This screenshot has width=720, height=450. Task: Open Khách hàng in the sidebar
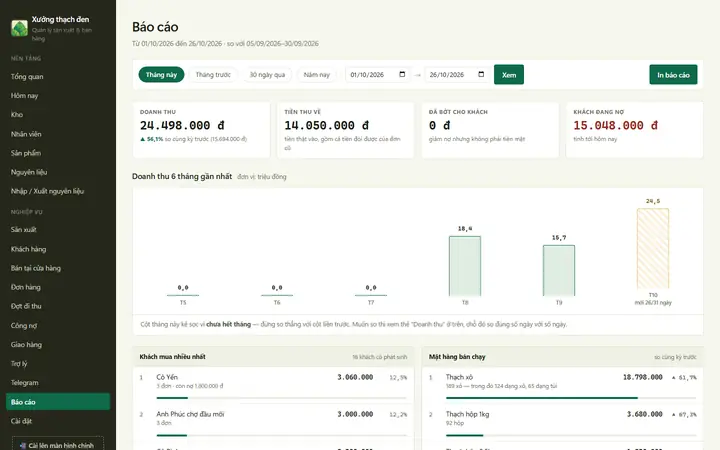click(x=57, y=249)
